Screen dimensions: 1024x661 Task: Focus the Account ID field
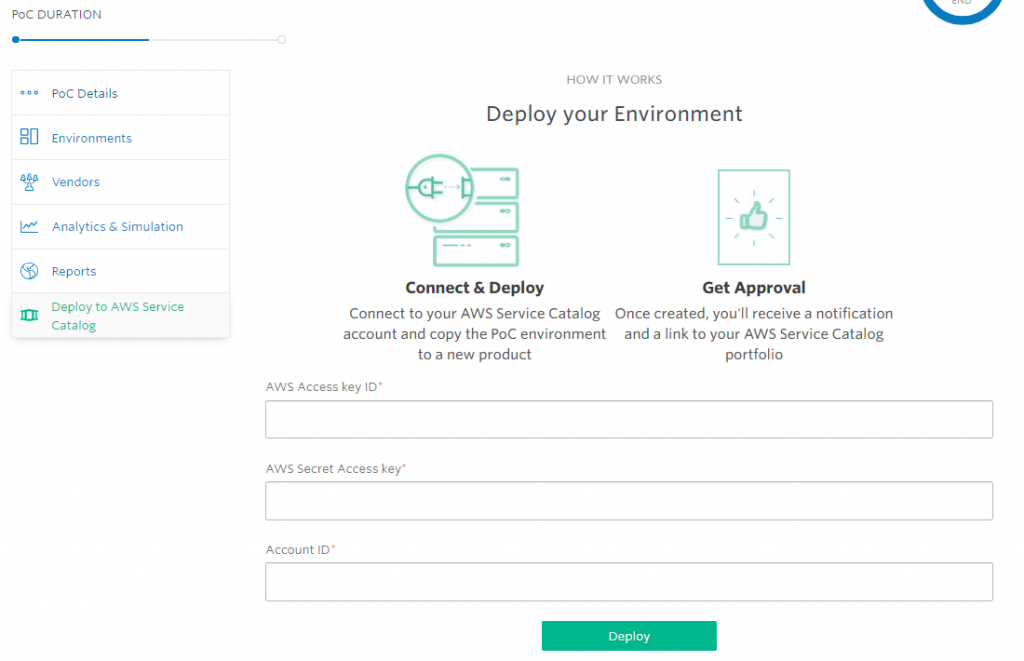pos(629,582)
